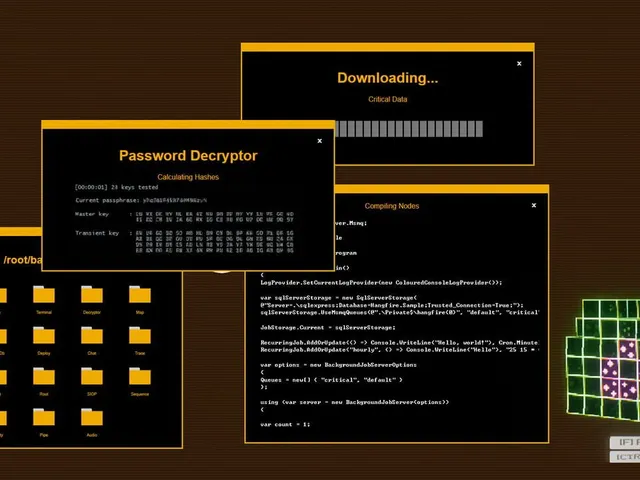
Task: Open the Sequence folder
Action: pyautogui.click(x=140, y=377)
